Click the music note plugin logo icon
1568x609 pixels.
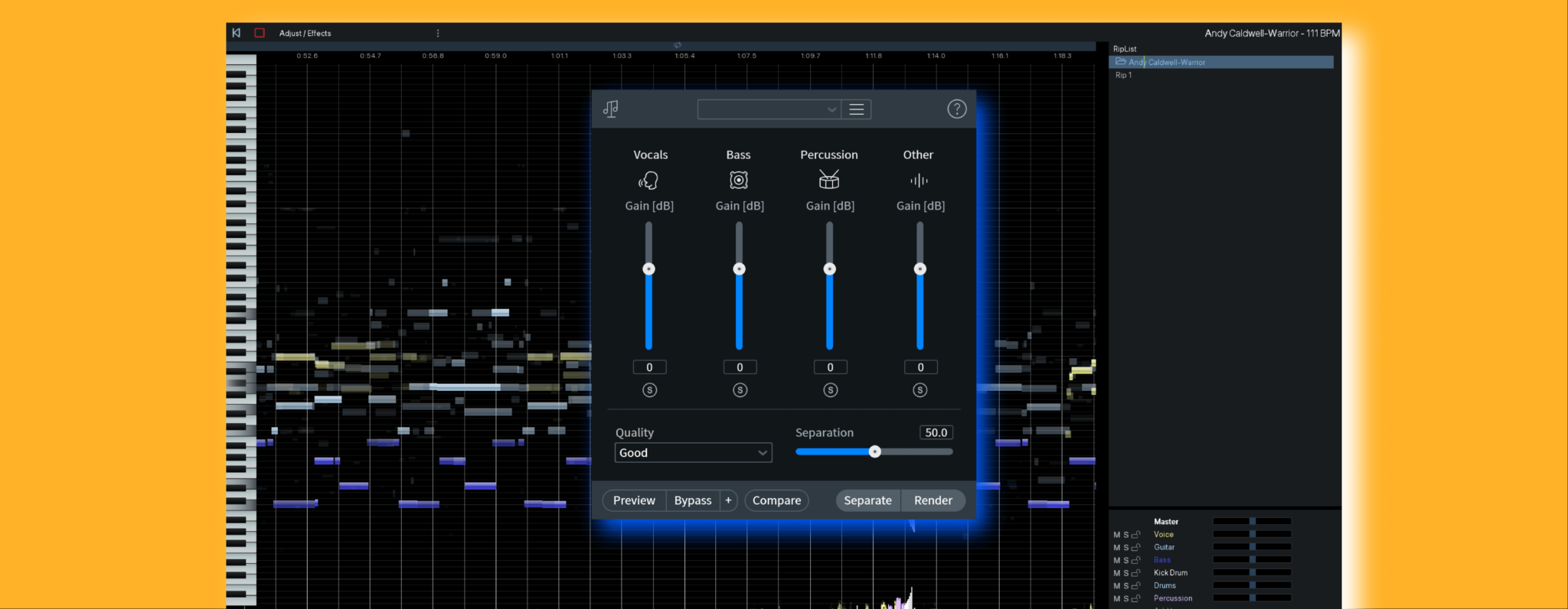coord(611,109)
